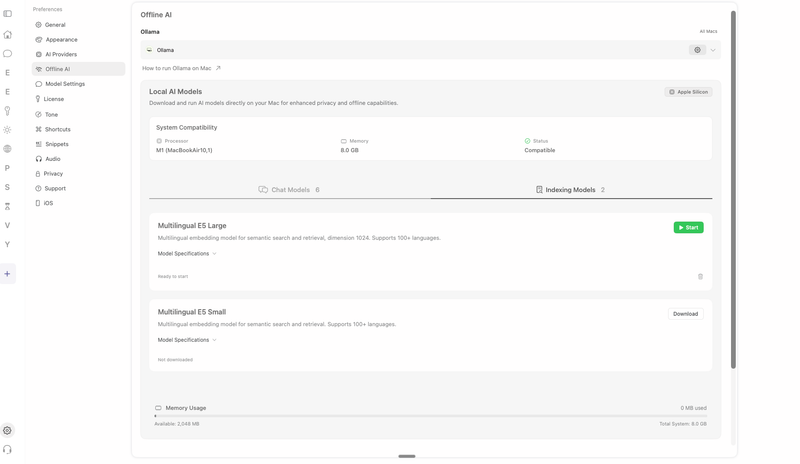
Task: Delete Multilingual E5 Large via trash icon
Action: (700, 277)
